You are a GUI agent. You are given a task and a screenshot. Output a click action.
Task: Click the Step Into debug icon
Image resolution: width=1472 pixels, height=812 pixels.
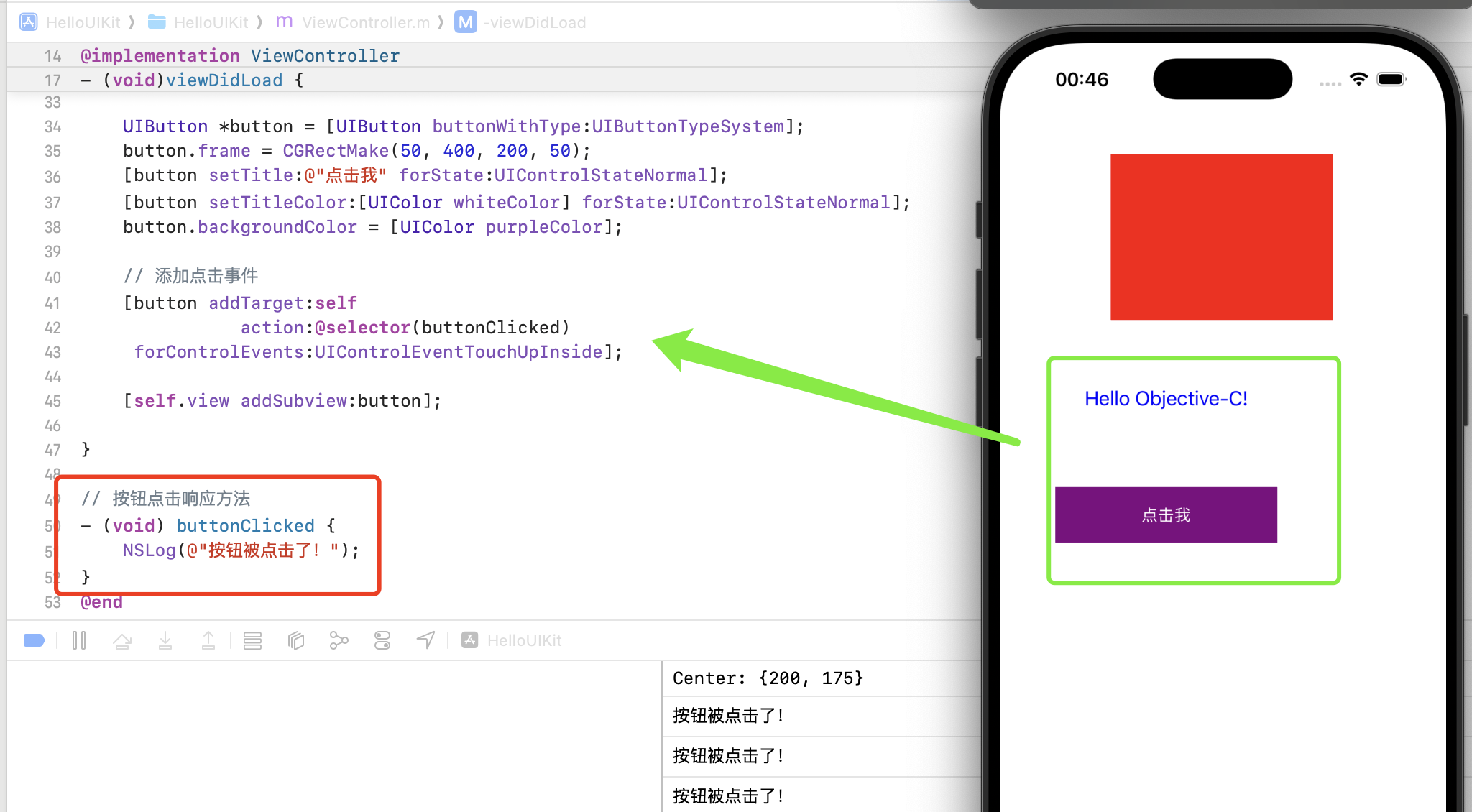(166, 640)
